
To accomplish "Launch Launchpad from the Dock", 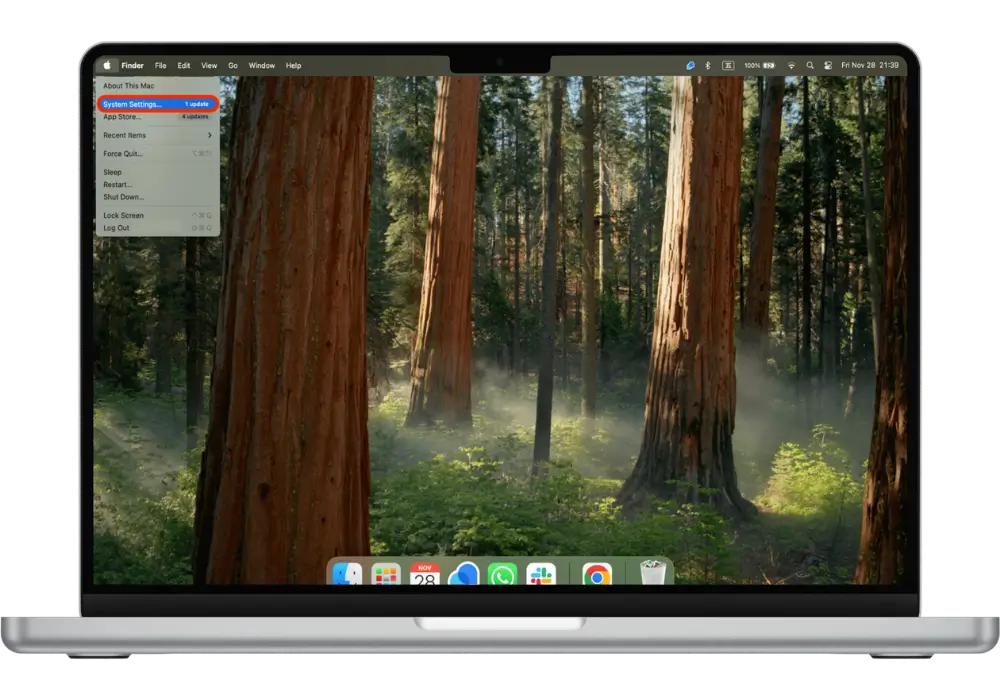I will pos(385,575).
